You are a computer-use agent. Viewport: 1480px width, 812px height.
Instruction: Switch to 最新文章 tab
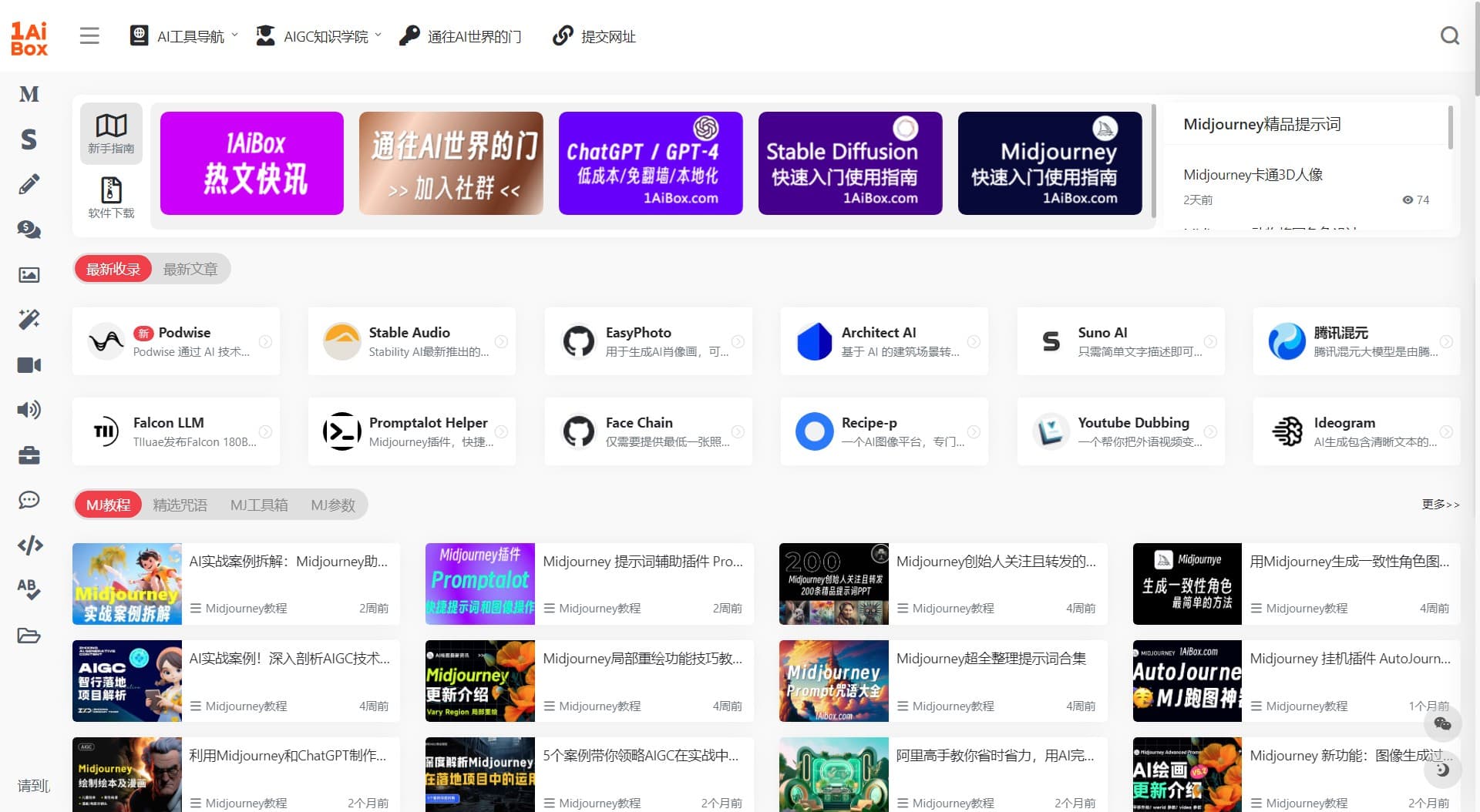[x=190, y=269]
